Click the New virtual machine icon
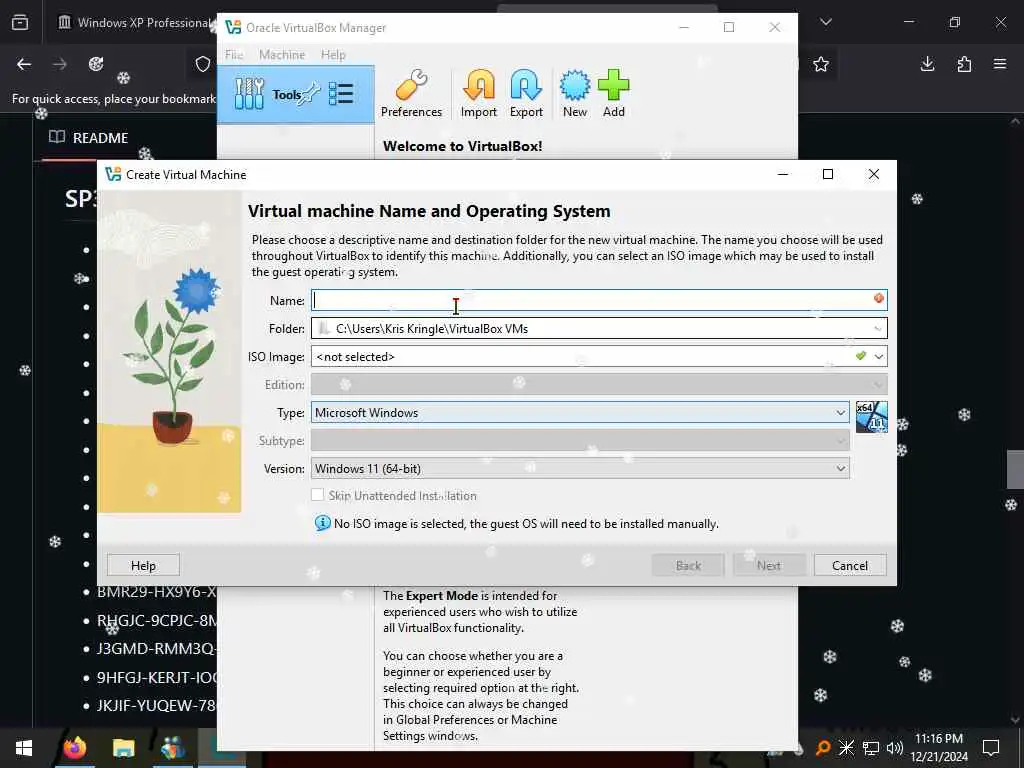1024x768 pixels. [575, 94]
